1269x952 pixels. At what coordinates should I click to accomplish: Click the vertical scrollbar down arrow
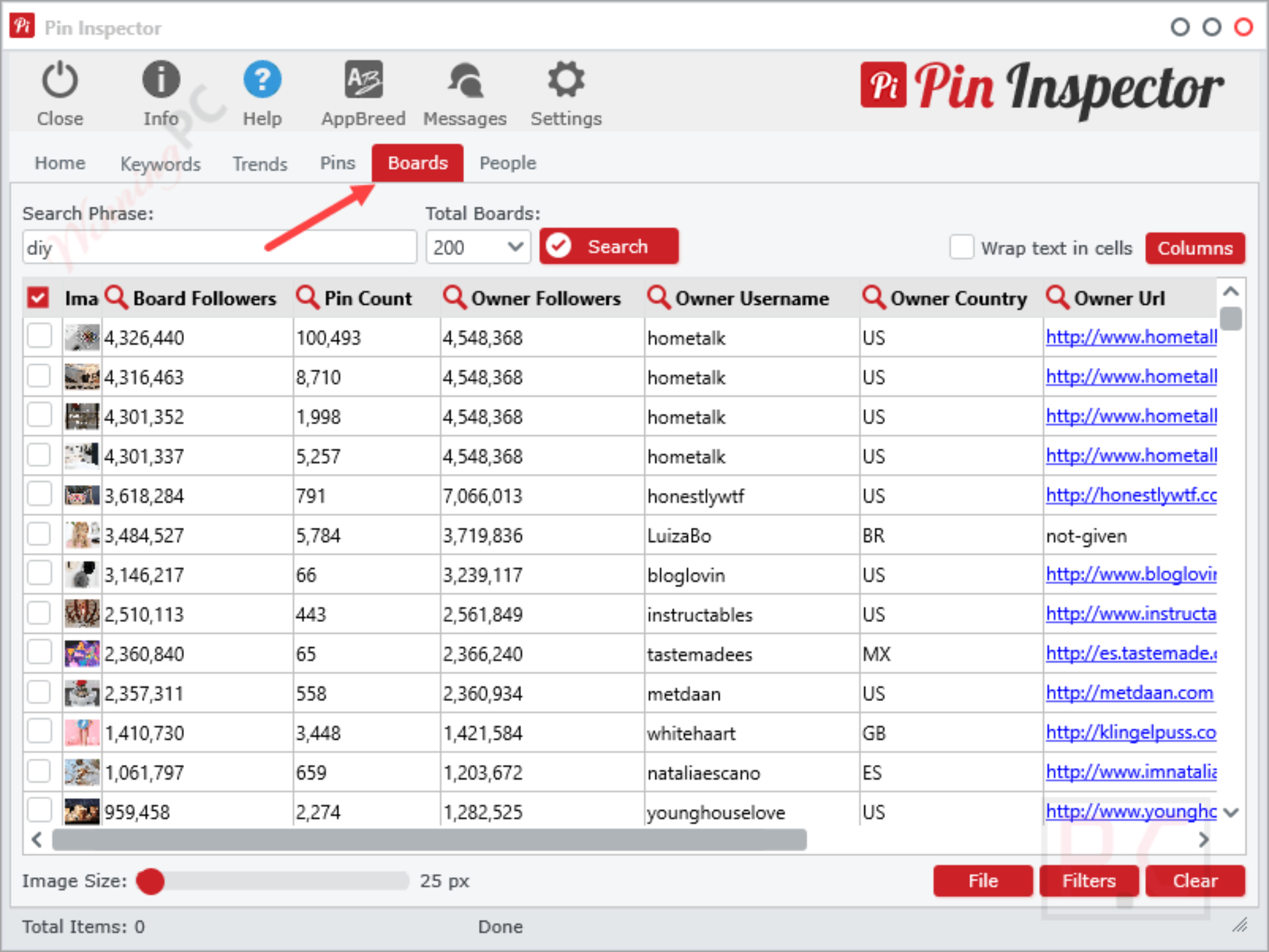coord(1232,812)
